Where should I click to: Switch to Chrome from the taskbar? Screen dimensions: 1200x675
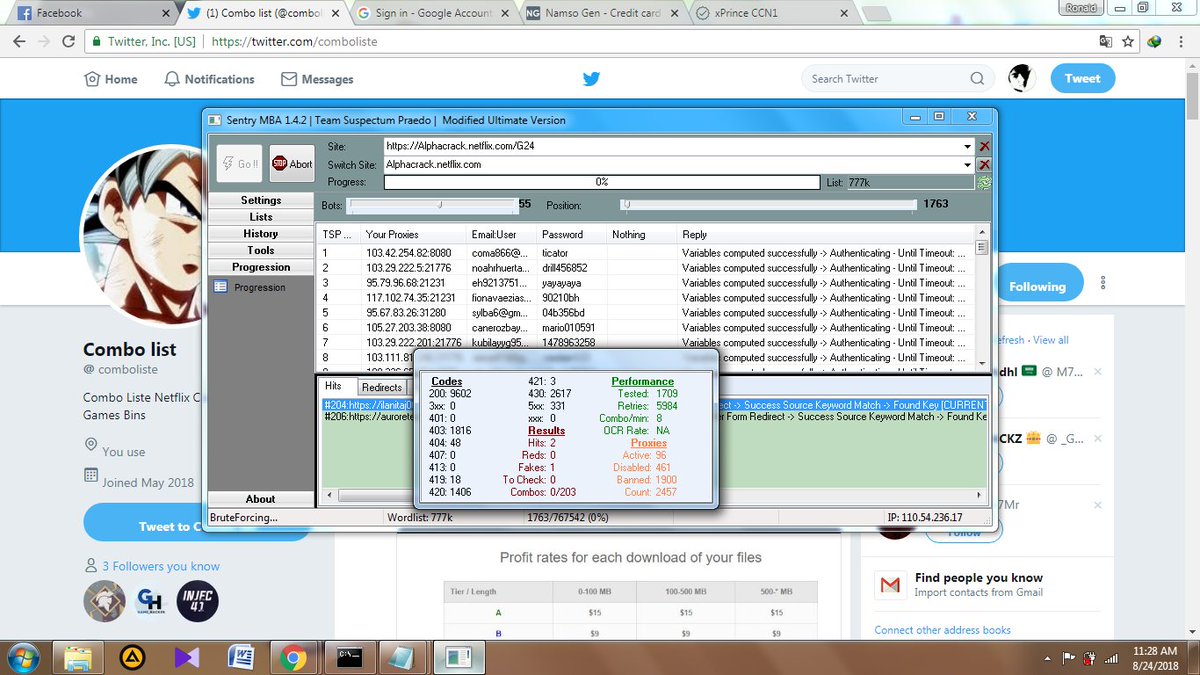point(293,657)
